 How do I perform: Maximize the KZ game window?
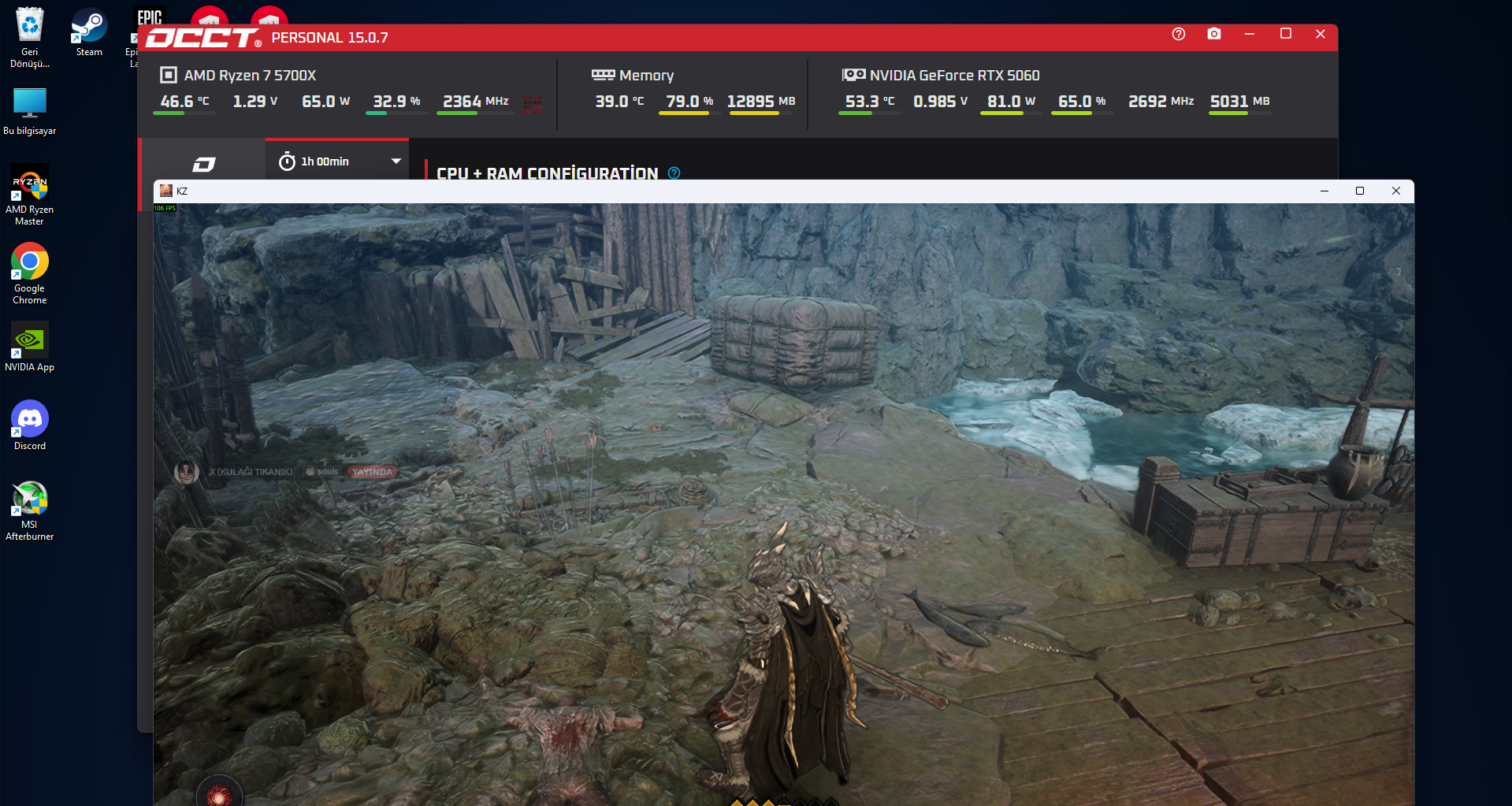pyautogui.click(x=1360, y=191)
